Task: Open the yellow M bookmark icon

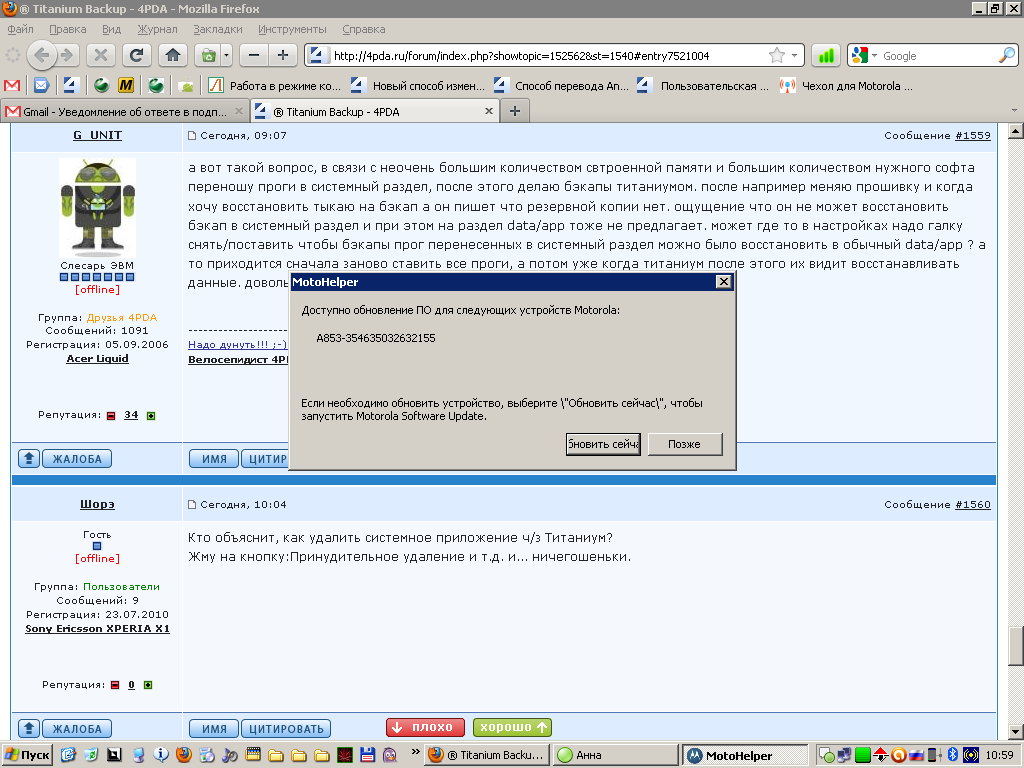Action: tap(126, 86)
